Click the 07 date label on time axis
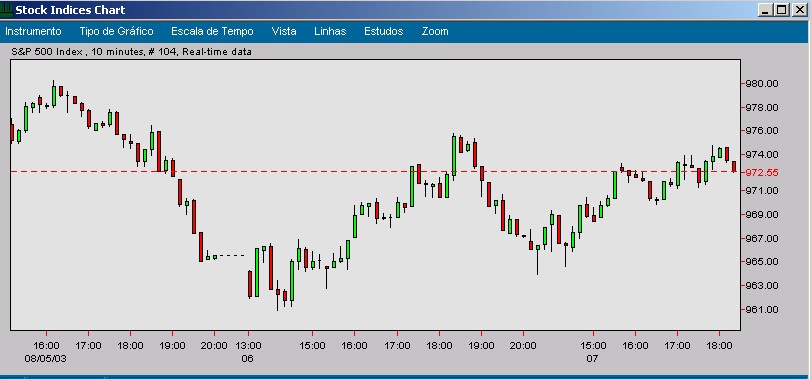This screenshot has width=812, height=379. pos(592,358)
